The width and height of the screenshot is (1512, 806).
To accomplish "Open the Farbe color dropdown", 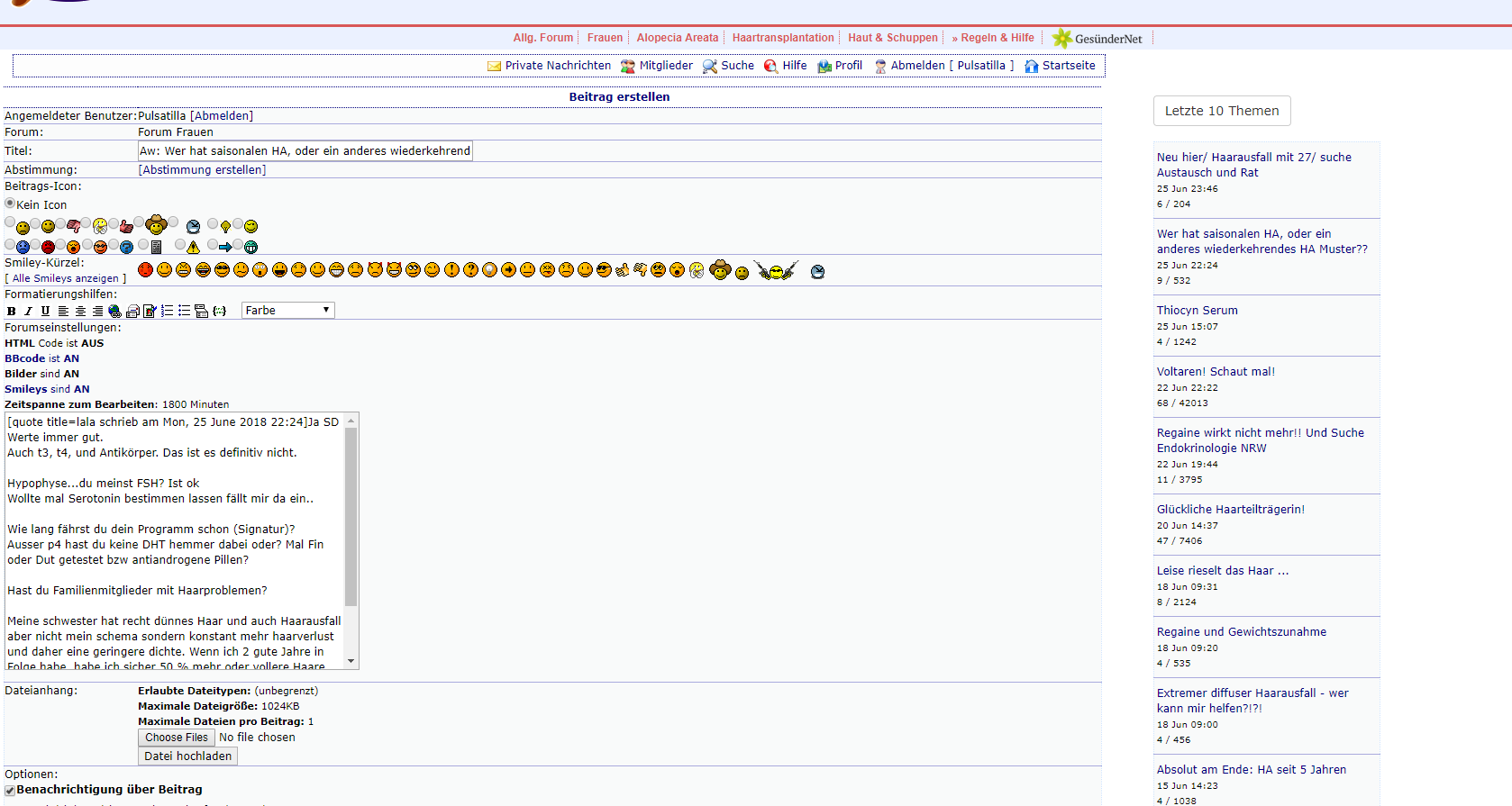I will click(x=287, y=311).
